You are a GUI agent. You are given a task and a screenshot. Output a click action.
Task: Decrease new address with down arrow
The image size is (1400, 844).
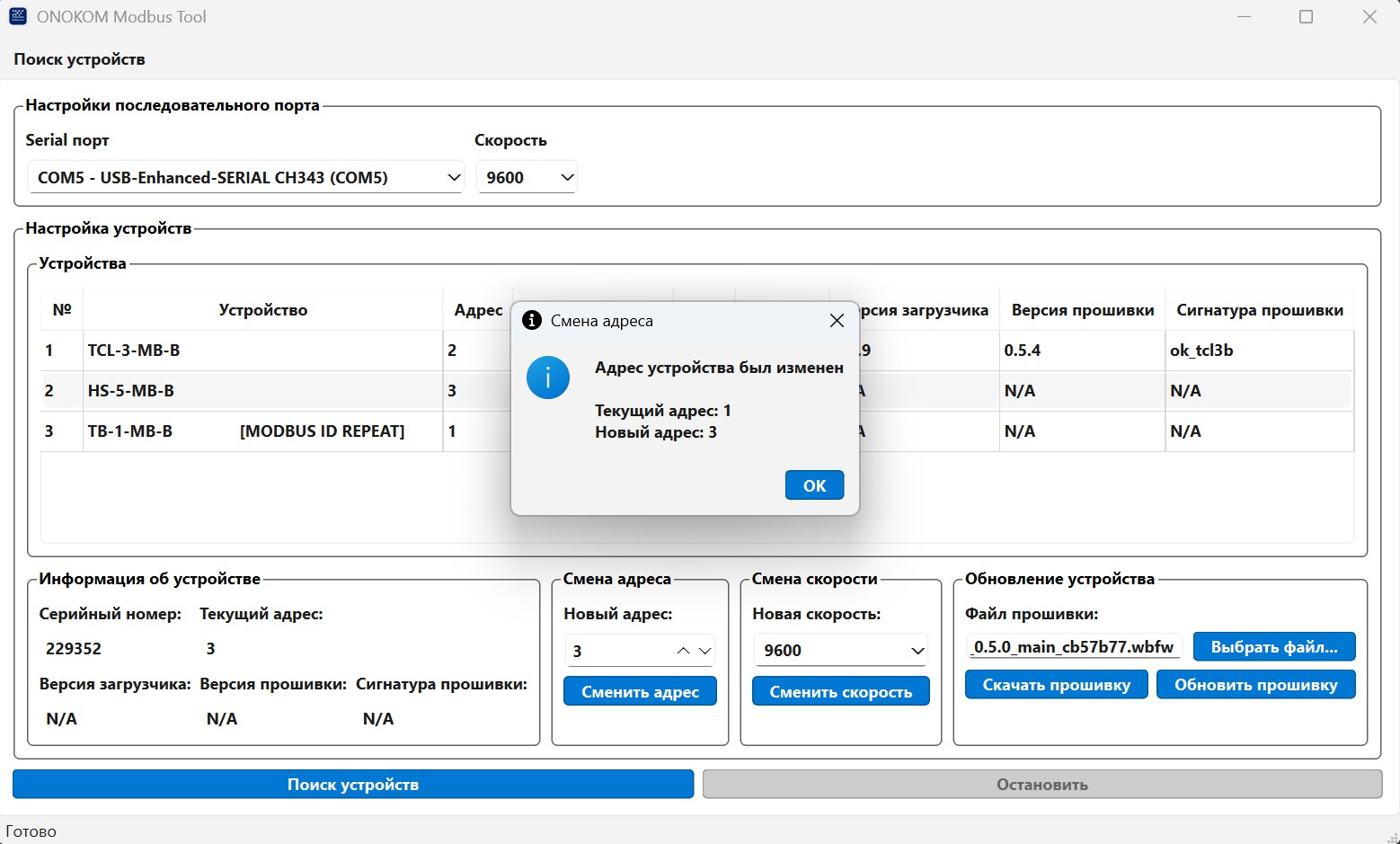point(704,650)
